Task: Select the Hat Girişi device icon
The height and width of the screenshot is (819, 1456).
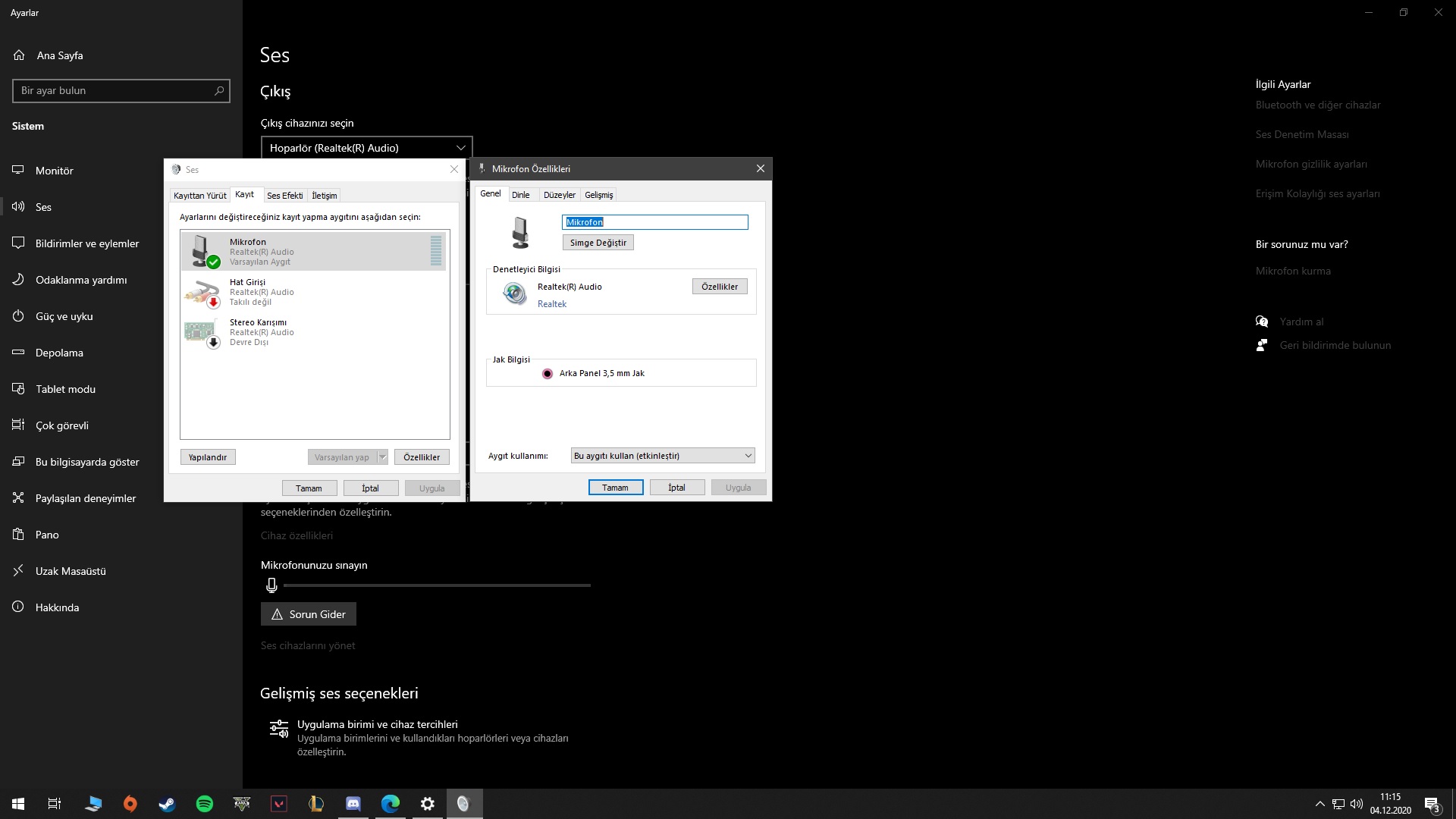Action: (202, 292)
